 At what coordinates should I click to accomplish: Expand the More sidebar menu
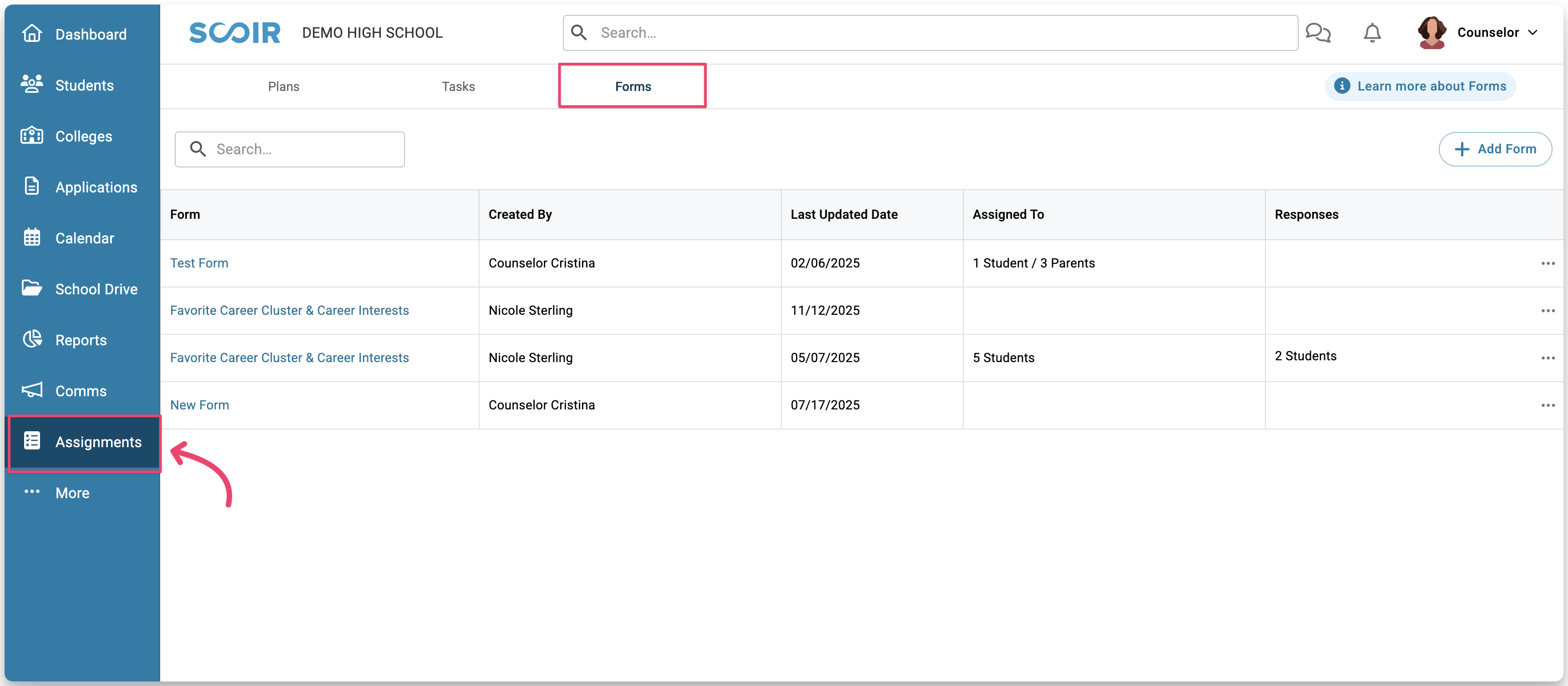[x=72, y=492]
